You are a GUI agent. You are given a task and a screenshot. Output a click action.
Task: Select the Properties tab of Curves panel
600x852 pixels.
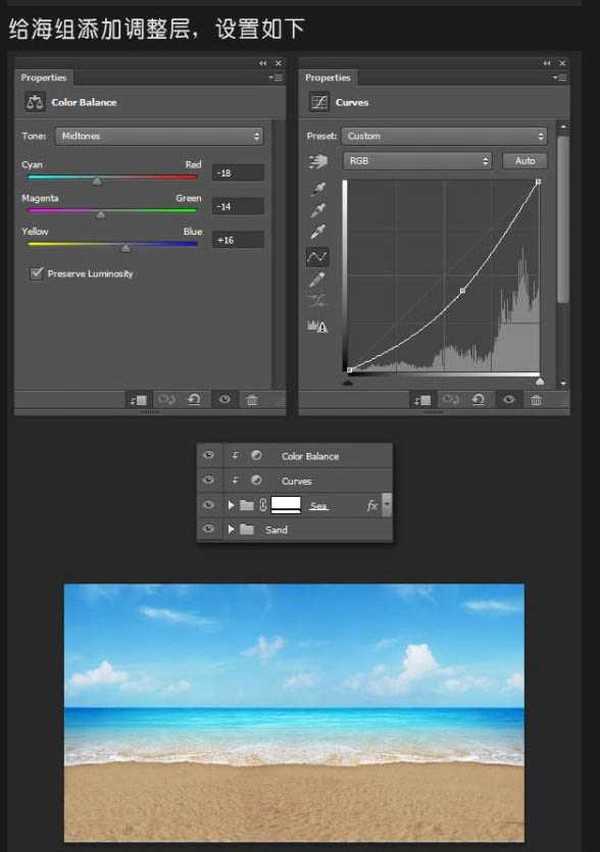(x=328, y=78)
